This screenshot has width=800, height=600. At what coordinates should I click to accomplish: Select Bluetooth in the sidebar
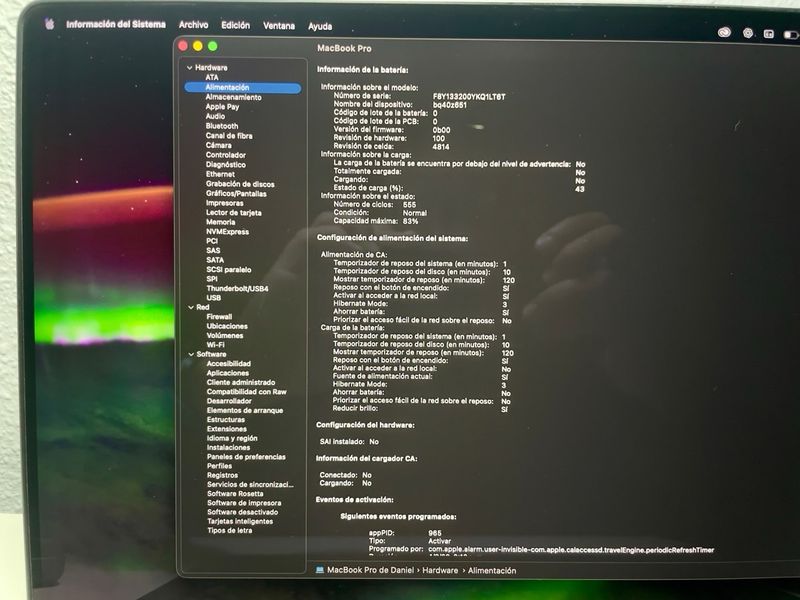coord(221,126)
